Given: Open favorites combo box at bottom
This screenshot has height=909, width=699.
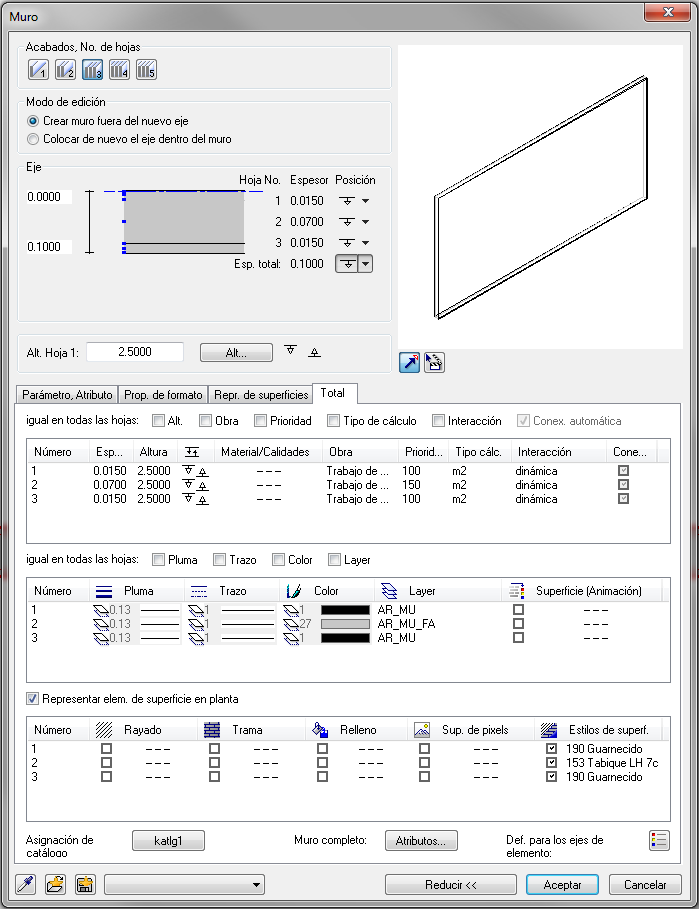Looking at the screenshot, I should (184, 885).
